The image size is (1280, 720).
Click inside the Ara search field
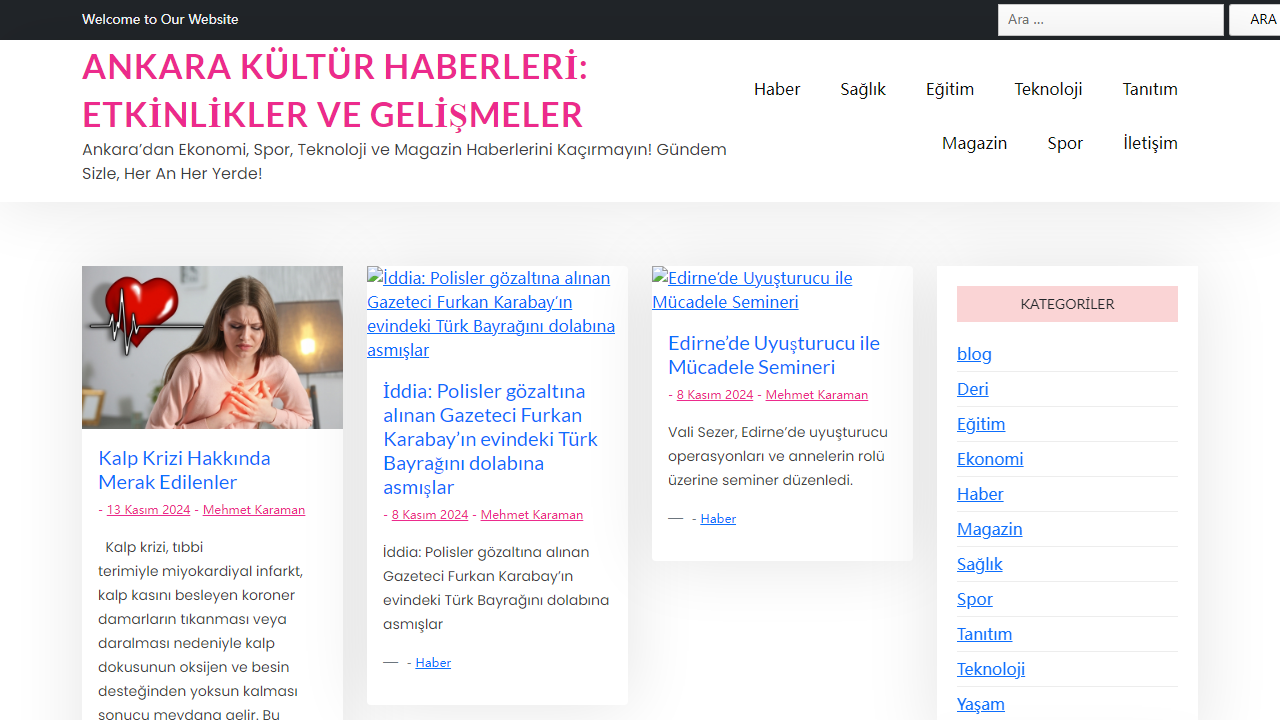[x=1110, y=19]
